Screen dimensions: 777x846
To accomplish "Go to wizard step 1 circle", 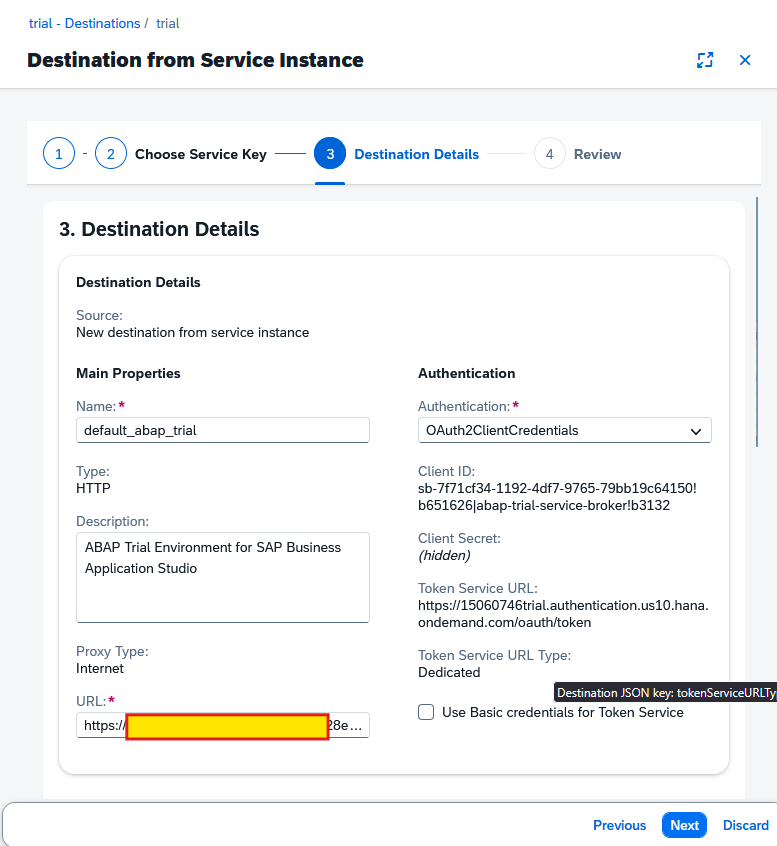I will [59, 154].
